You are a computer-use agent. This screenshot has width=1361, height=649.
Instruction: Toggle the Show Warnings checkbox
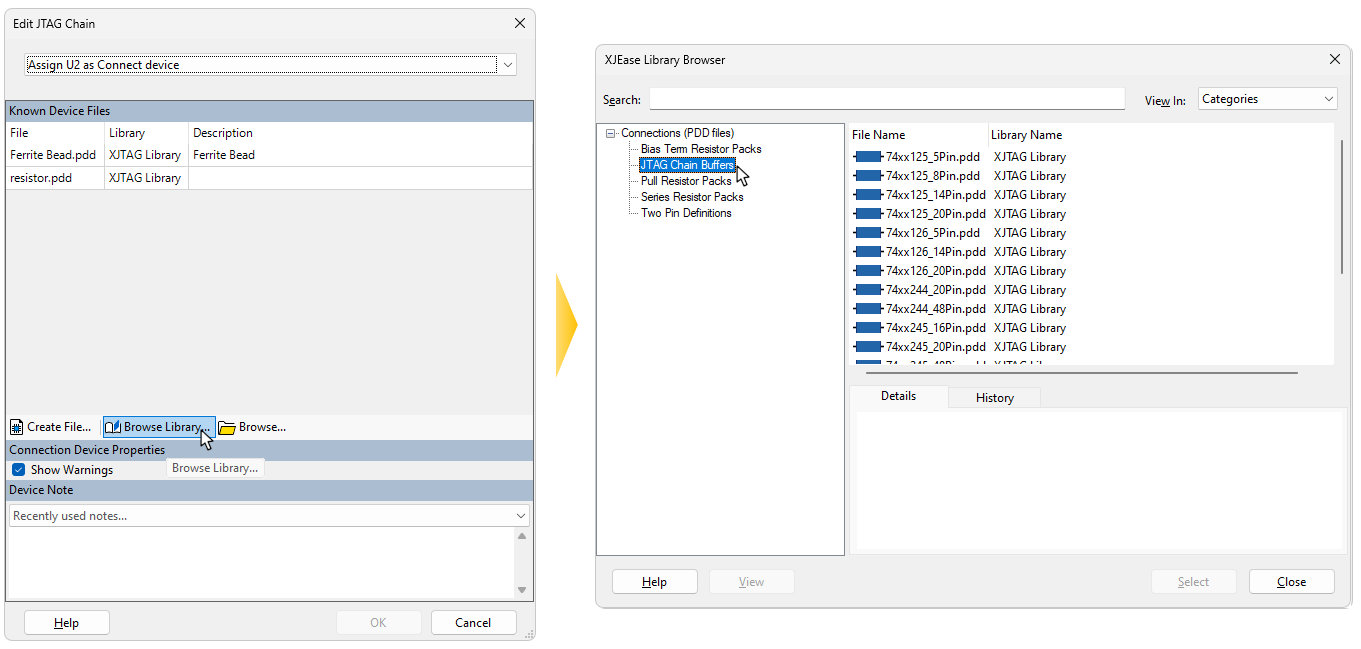click(x=18, y=470)
